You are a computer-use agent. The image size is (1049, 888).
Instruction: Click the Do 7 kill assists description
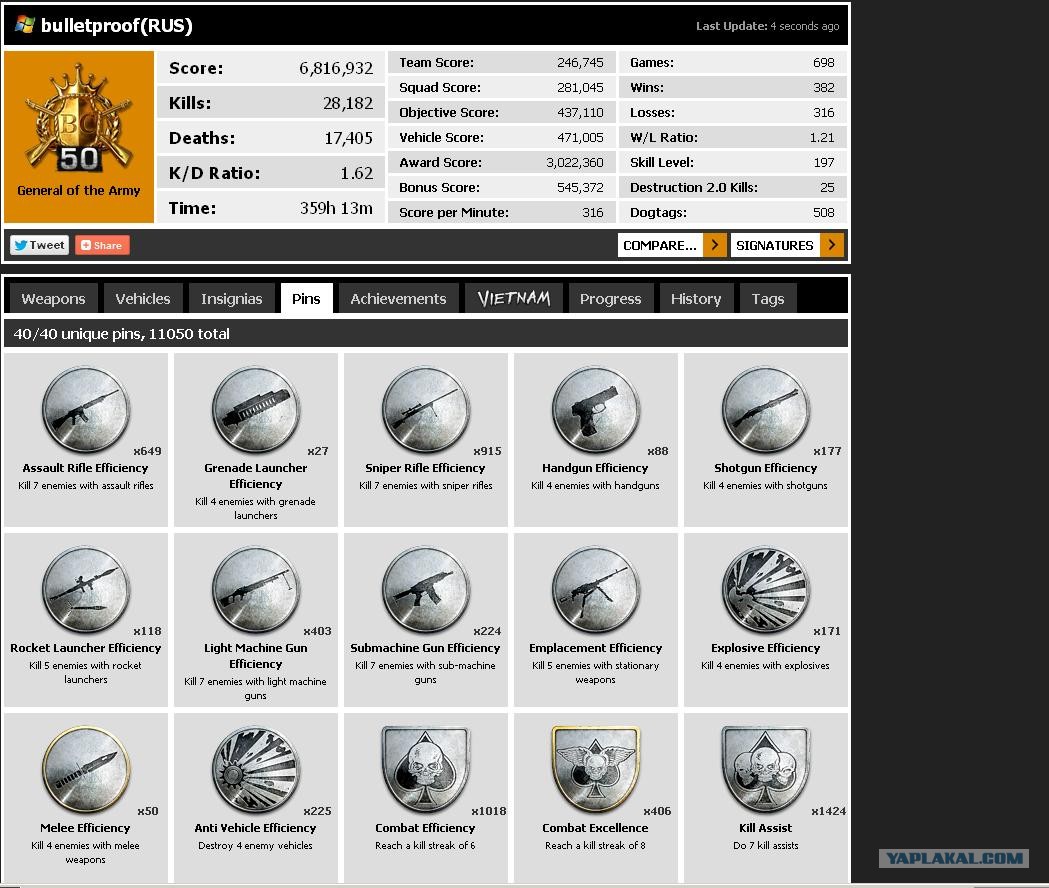coord(765,845)
